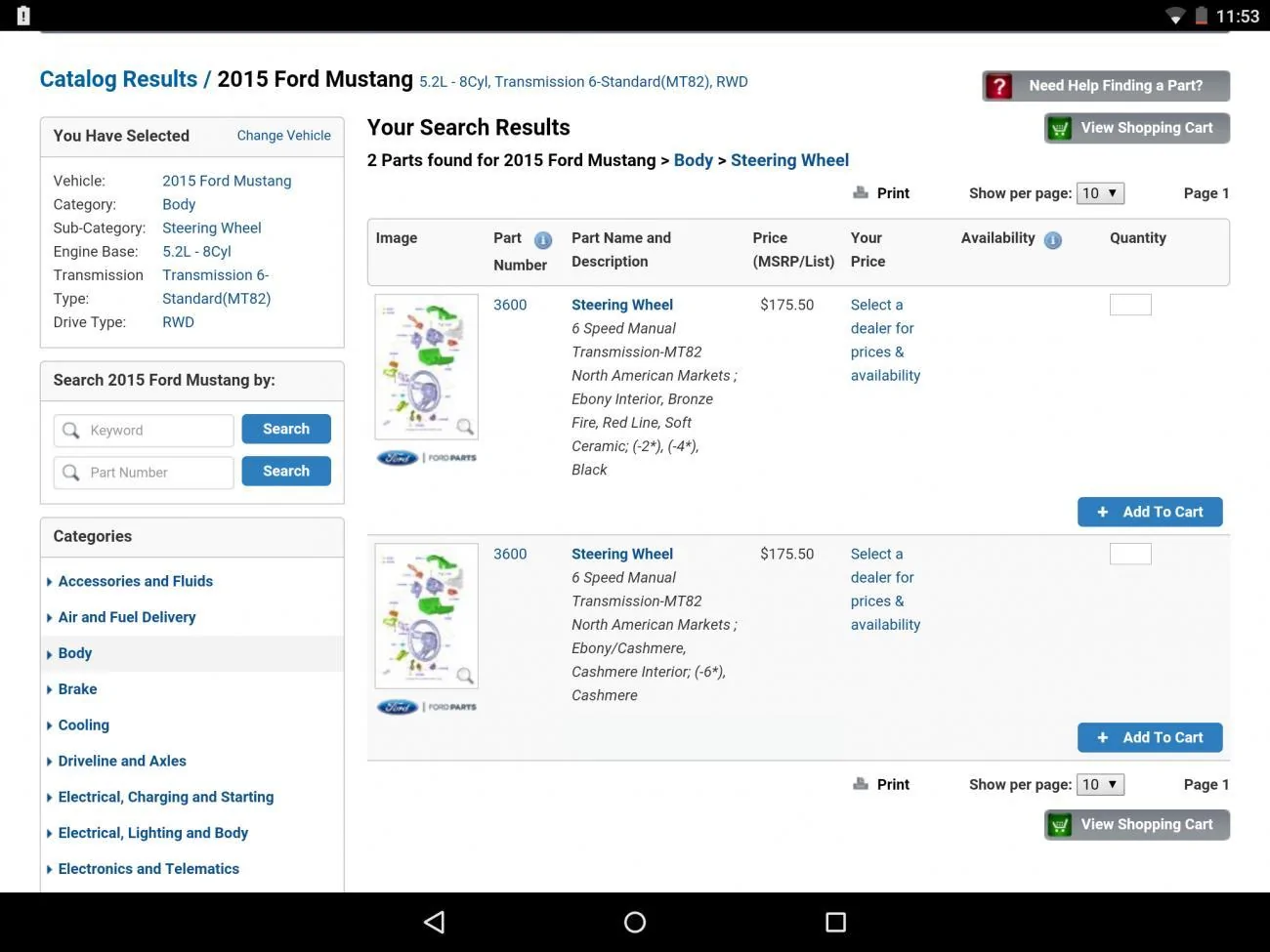1270x952 pixels.
Task: Click quantity box for first steering wheel
Action: [x=1130, y=305]
